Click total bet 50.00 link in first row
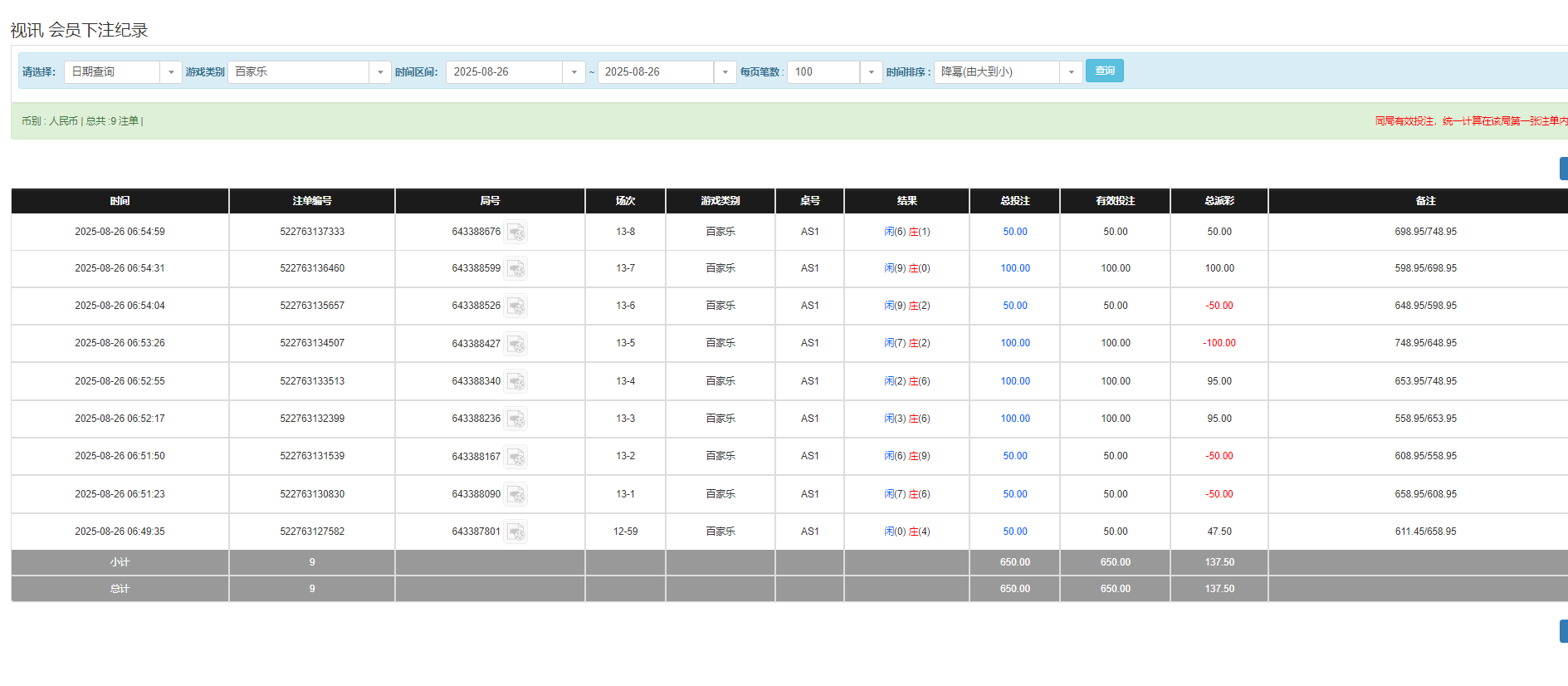Screen dimensions: 1568x686 (1014, 232)
